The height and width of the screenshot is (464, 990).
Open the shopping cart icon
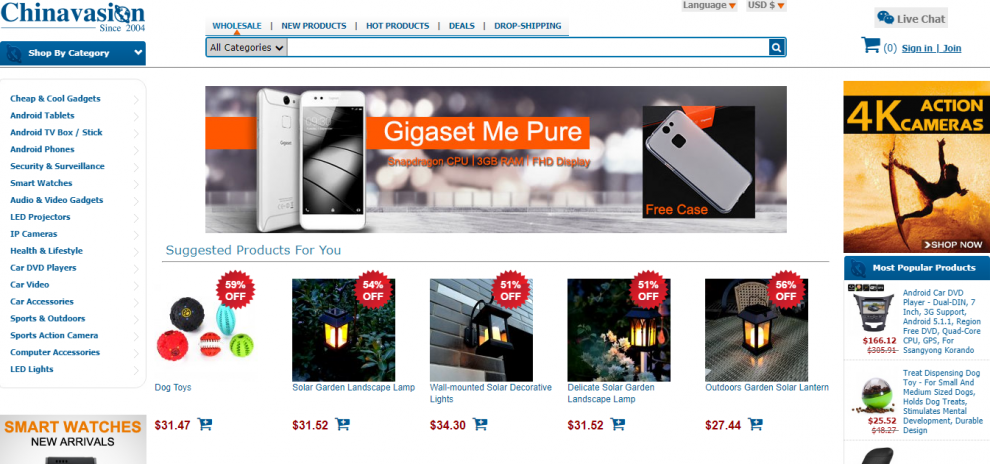click(871, 45)
